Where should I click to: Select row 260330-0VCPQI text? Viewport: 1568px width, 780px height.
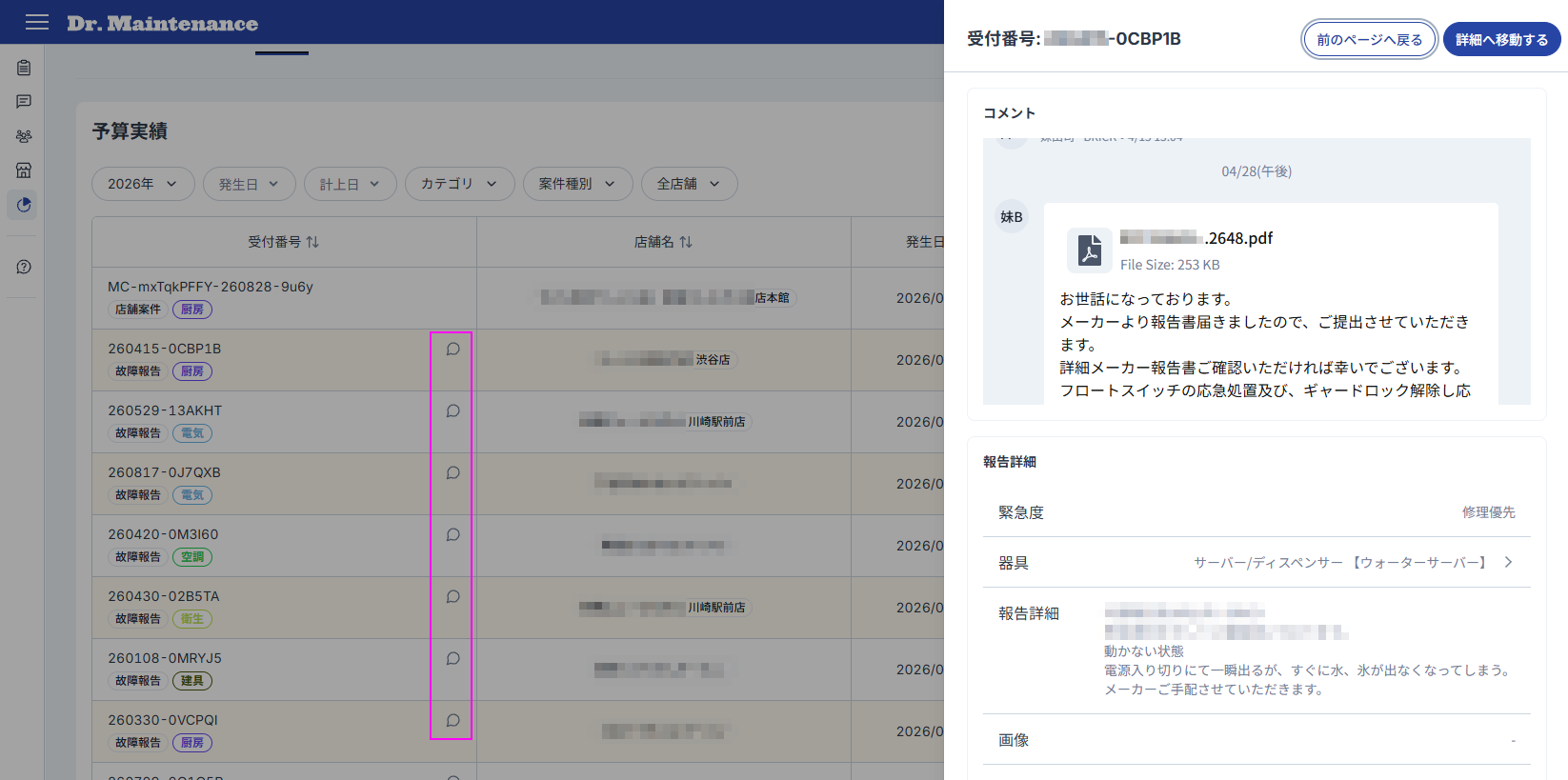(163, 720)
